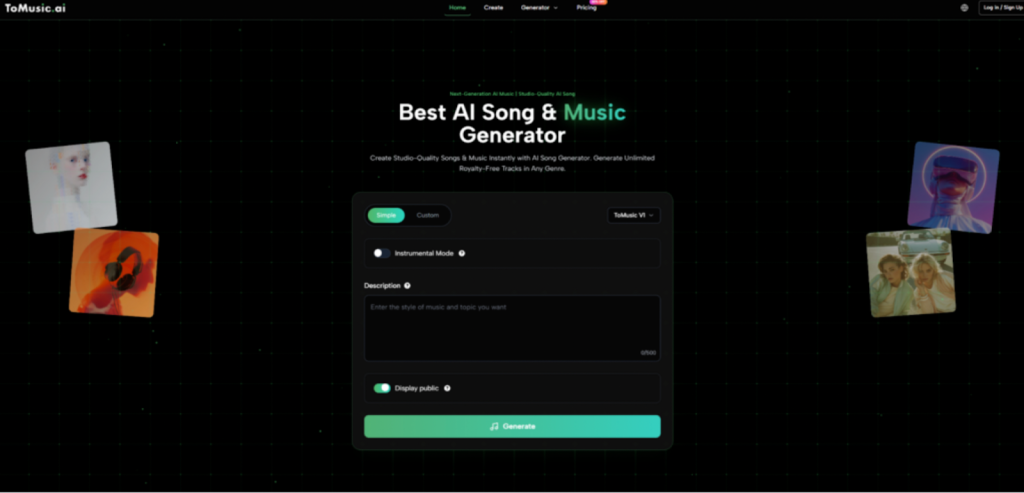
Task: Open the ToMusic V1 model dropdown
Action: [x=633, y=215]
